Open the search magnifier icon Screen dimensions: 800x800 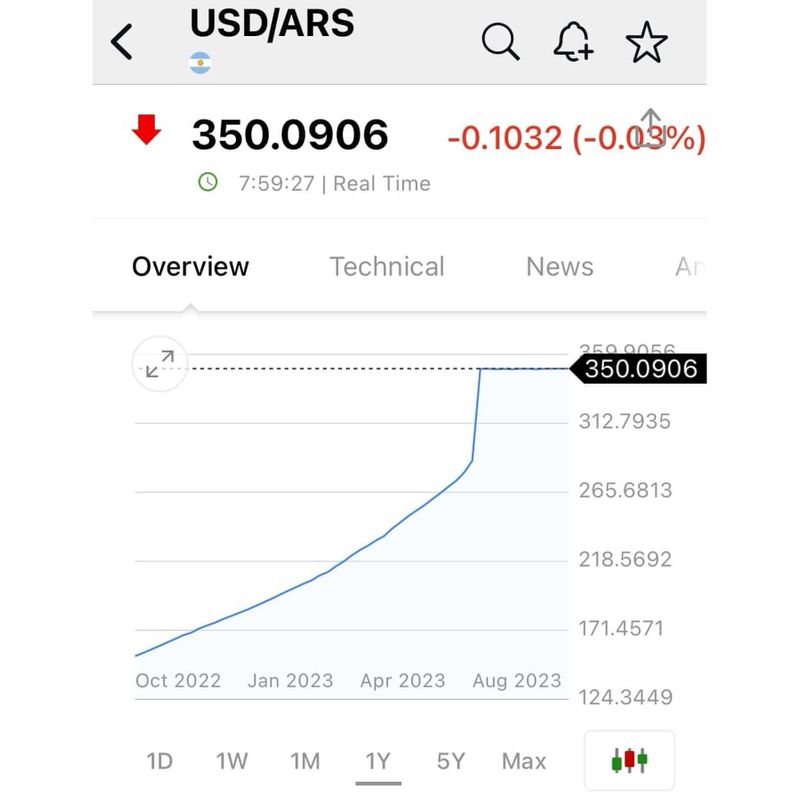(500, 42)
